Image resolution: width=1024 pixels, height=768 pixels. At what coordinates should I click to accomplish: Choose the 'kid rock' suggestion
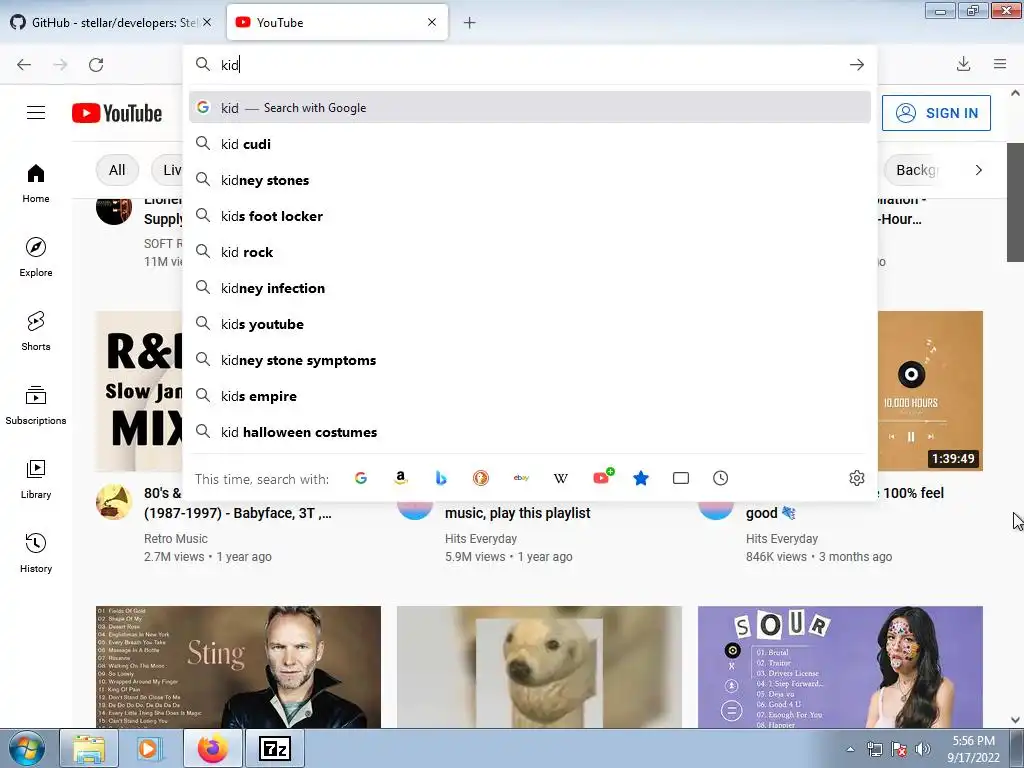(x=530, y=251)
